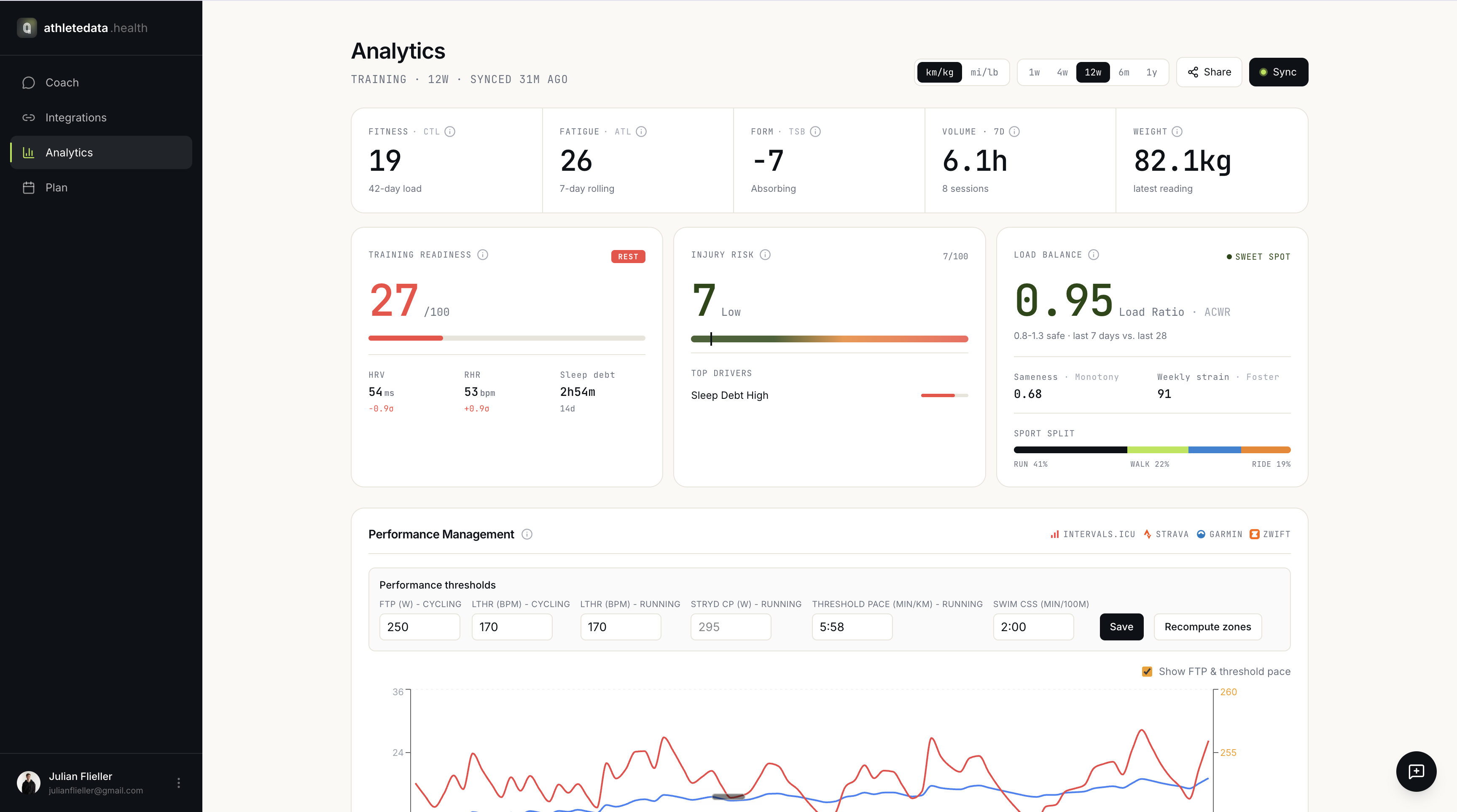The image size is (1457, 812).
Task: Open info icon beside Injury Risk
Action: click(x=765, y=255)
